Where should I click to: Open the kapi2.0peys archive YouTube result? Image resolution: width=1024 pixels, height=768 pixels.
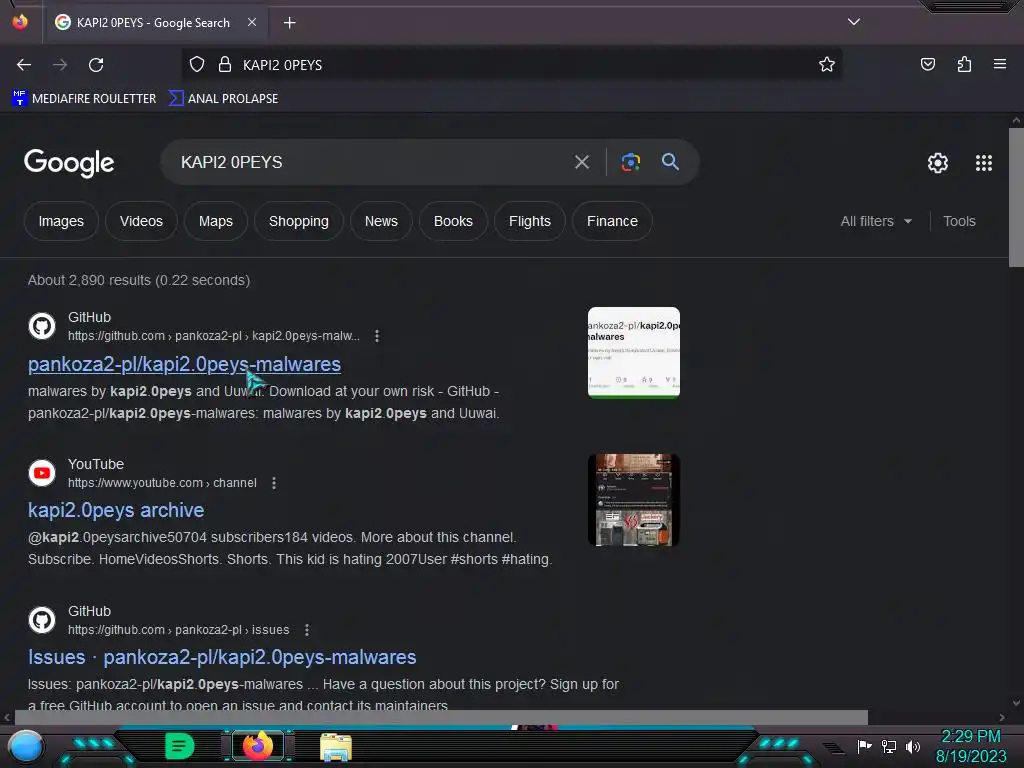click(116, 510)
